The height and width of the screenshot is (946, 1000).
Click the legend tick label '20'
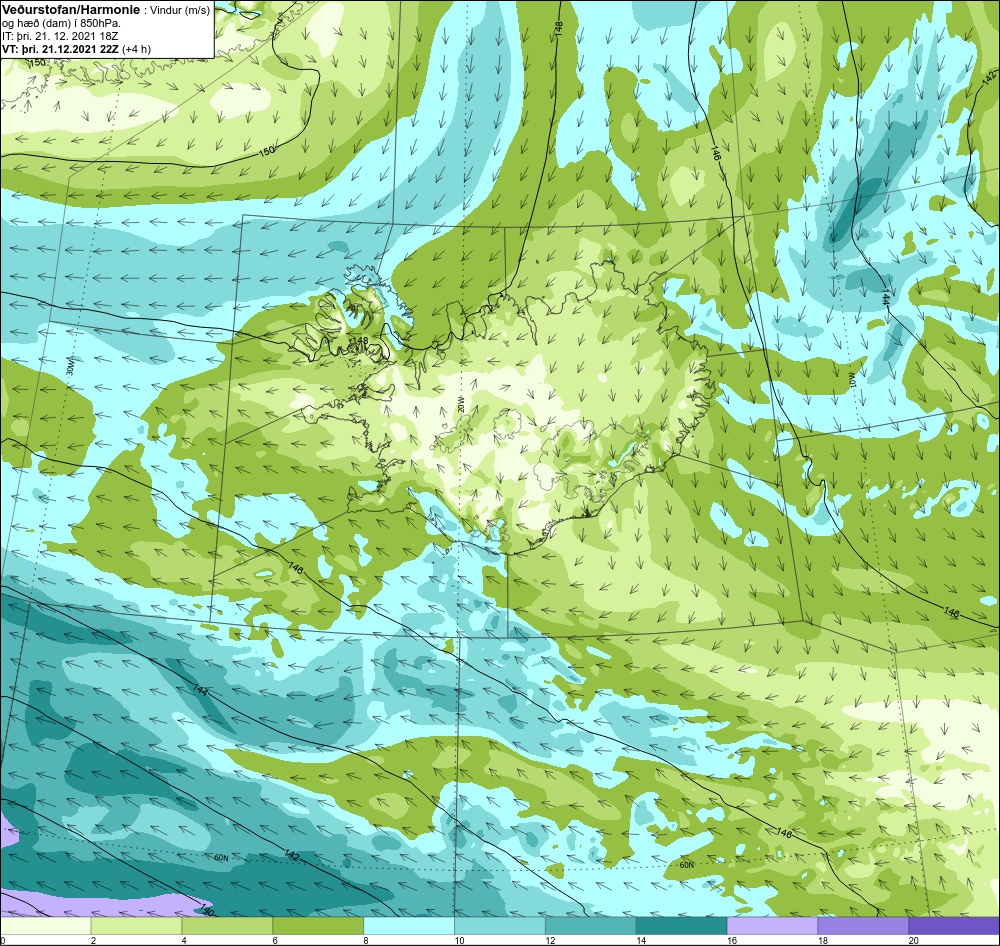913,940
